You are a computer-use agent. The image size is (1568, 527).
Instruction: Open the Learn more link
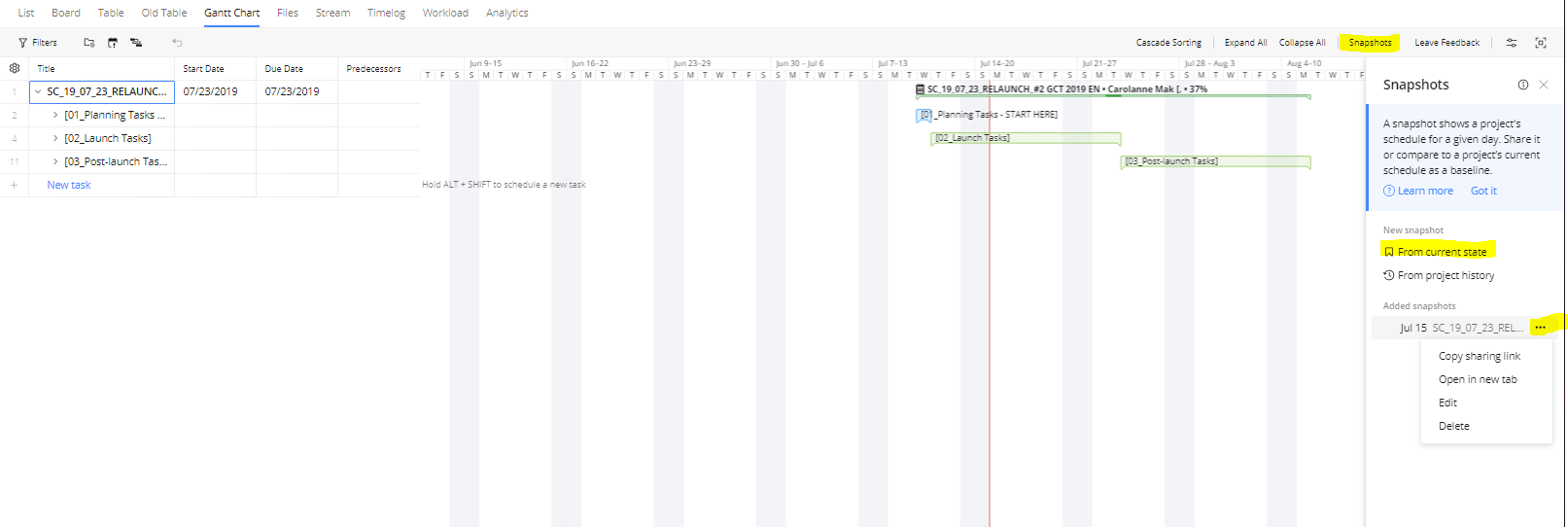[x=1425, y=191]
